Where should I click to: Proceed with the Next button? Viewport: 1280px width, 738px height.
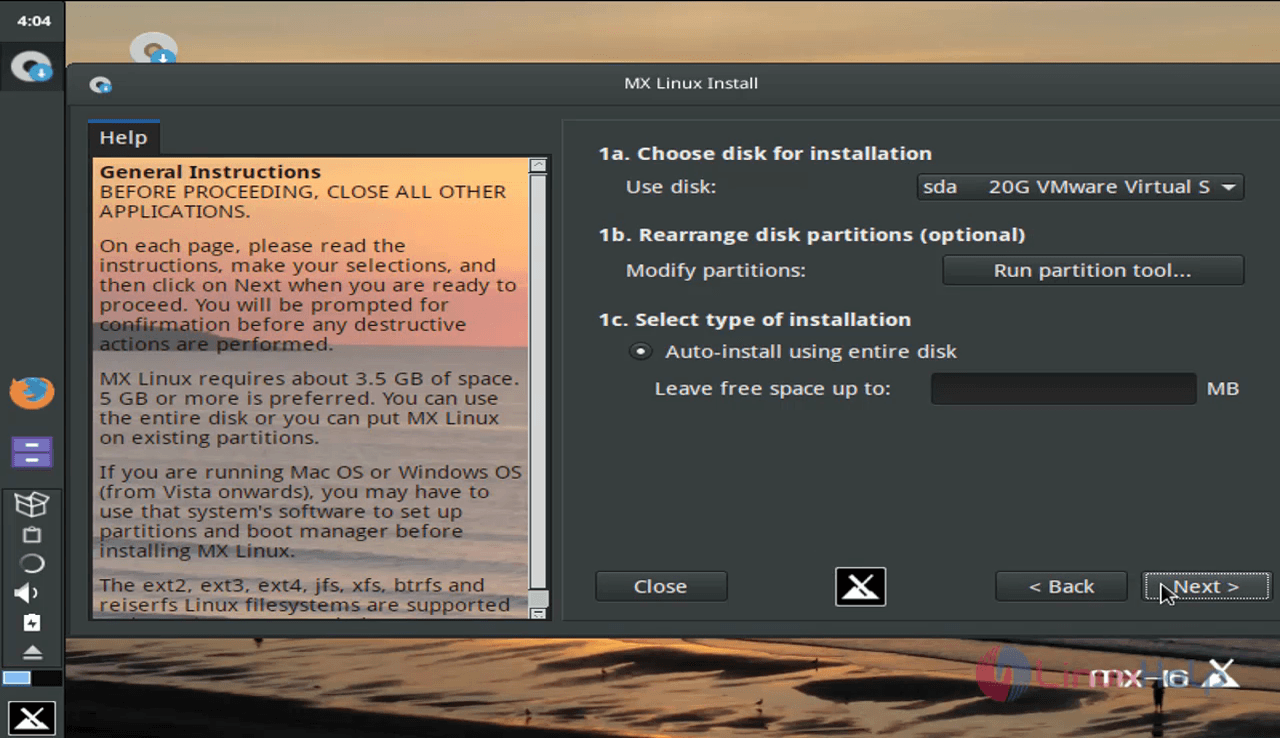click(1206, 587)
